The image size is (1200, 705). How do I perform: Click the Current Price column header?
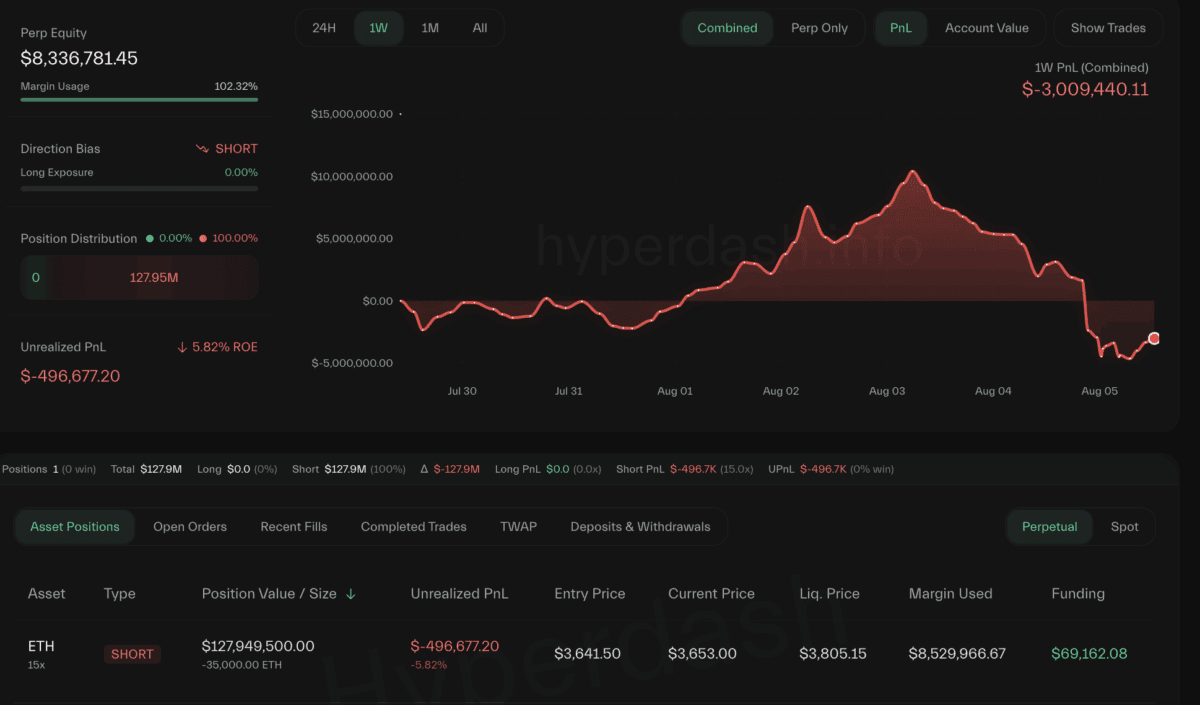tap(711, 593)
